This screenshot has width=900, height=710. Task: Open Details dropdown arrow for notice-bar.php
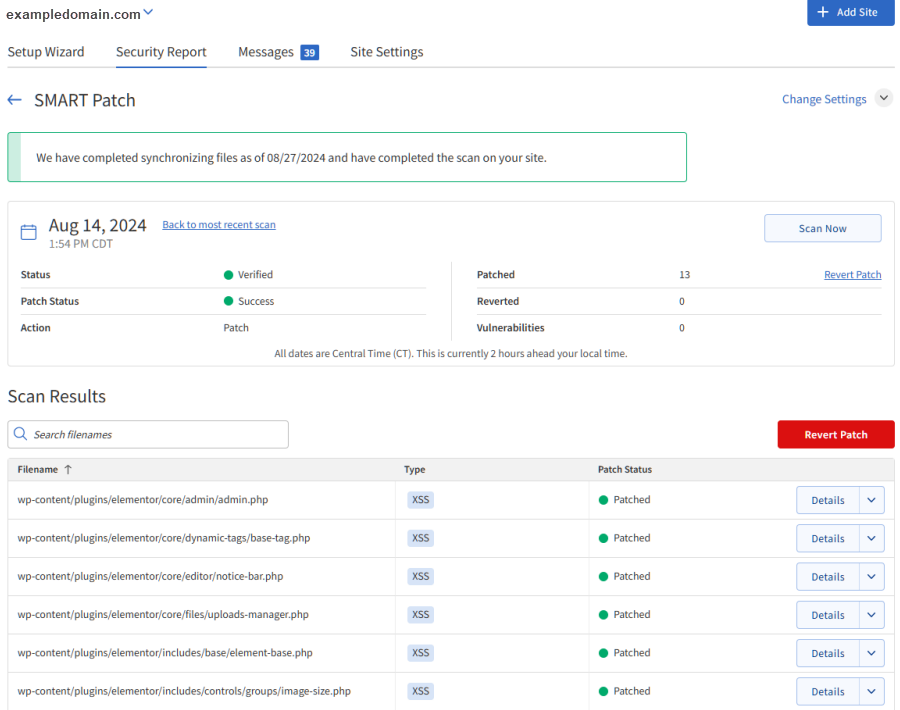[x=871, y=577]
